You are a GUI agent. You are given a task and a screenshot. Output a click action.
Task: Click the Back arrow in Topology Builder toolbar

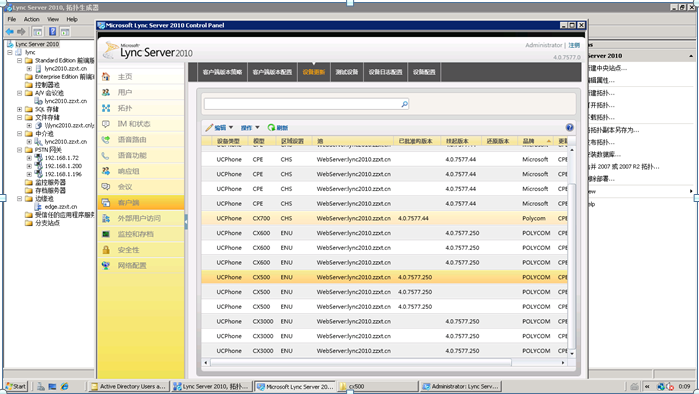tap(10, 32)
